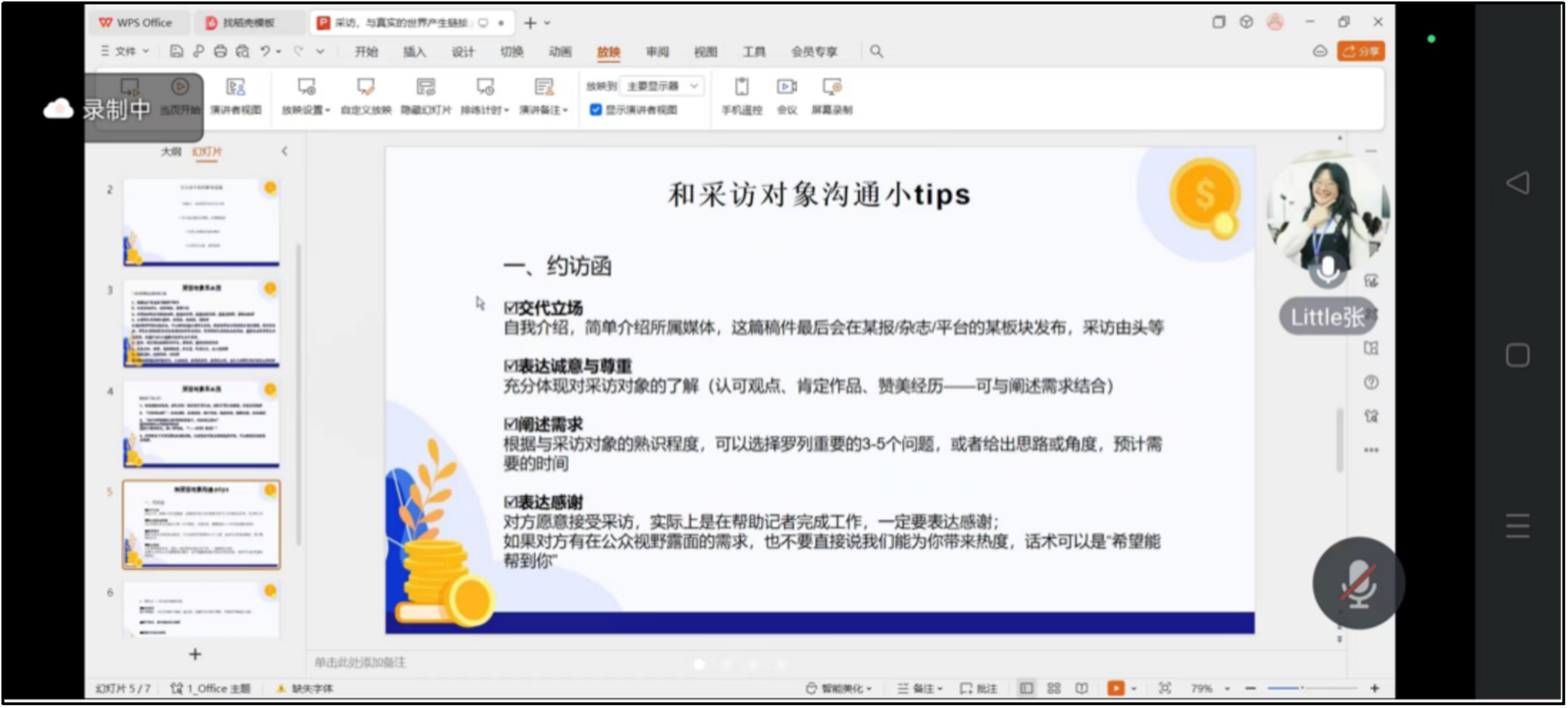
Task: Click the orange 分享 share button
Action: click(x=1361, y=51)
